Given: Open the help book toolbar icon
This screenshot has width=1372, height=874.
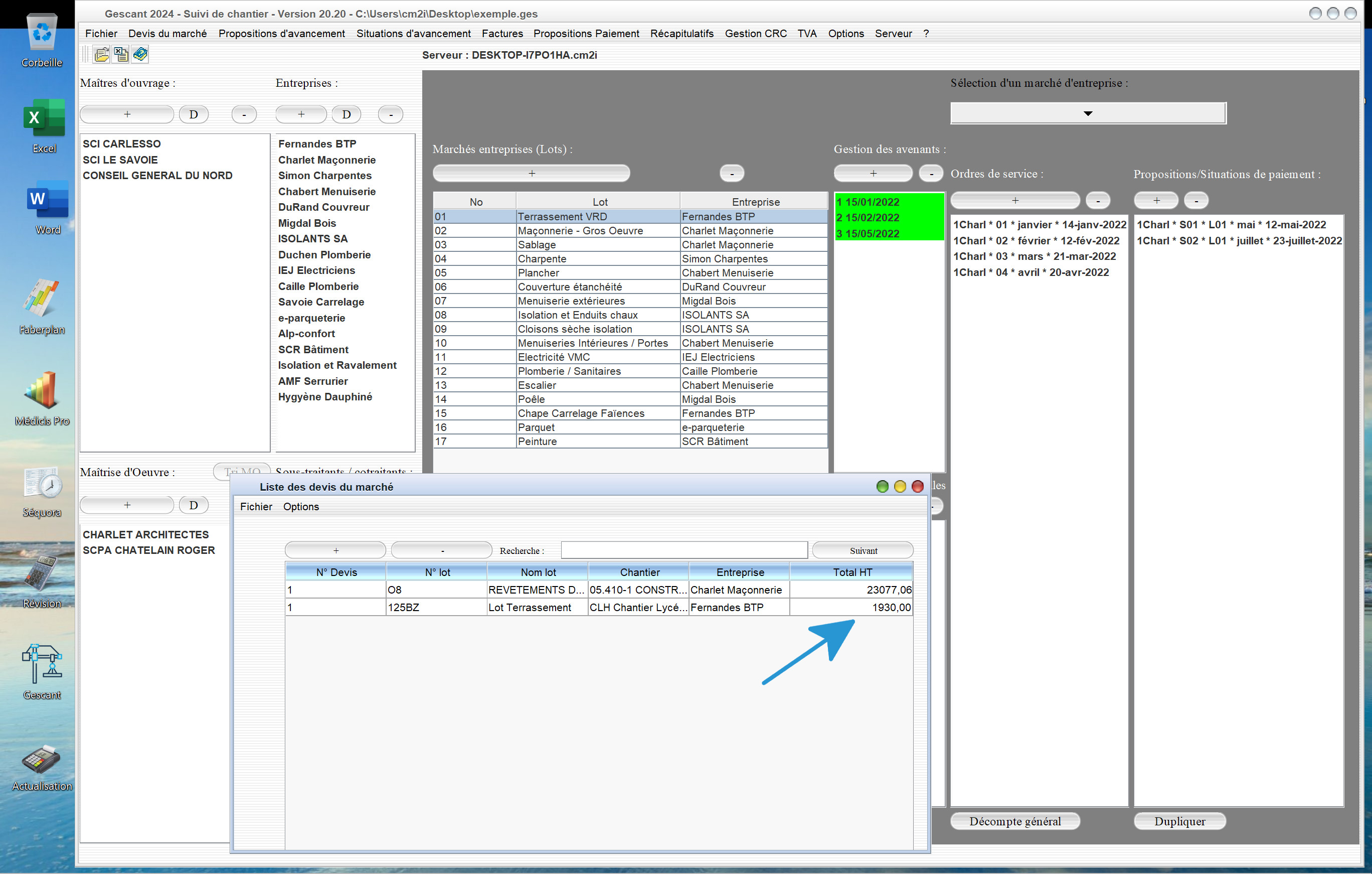Looking at the screenshot, I should pos(140,55).
